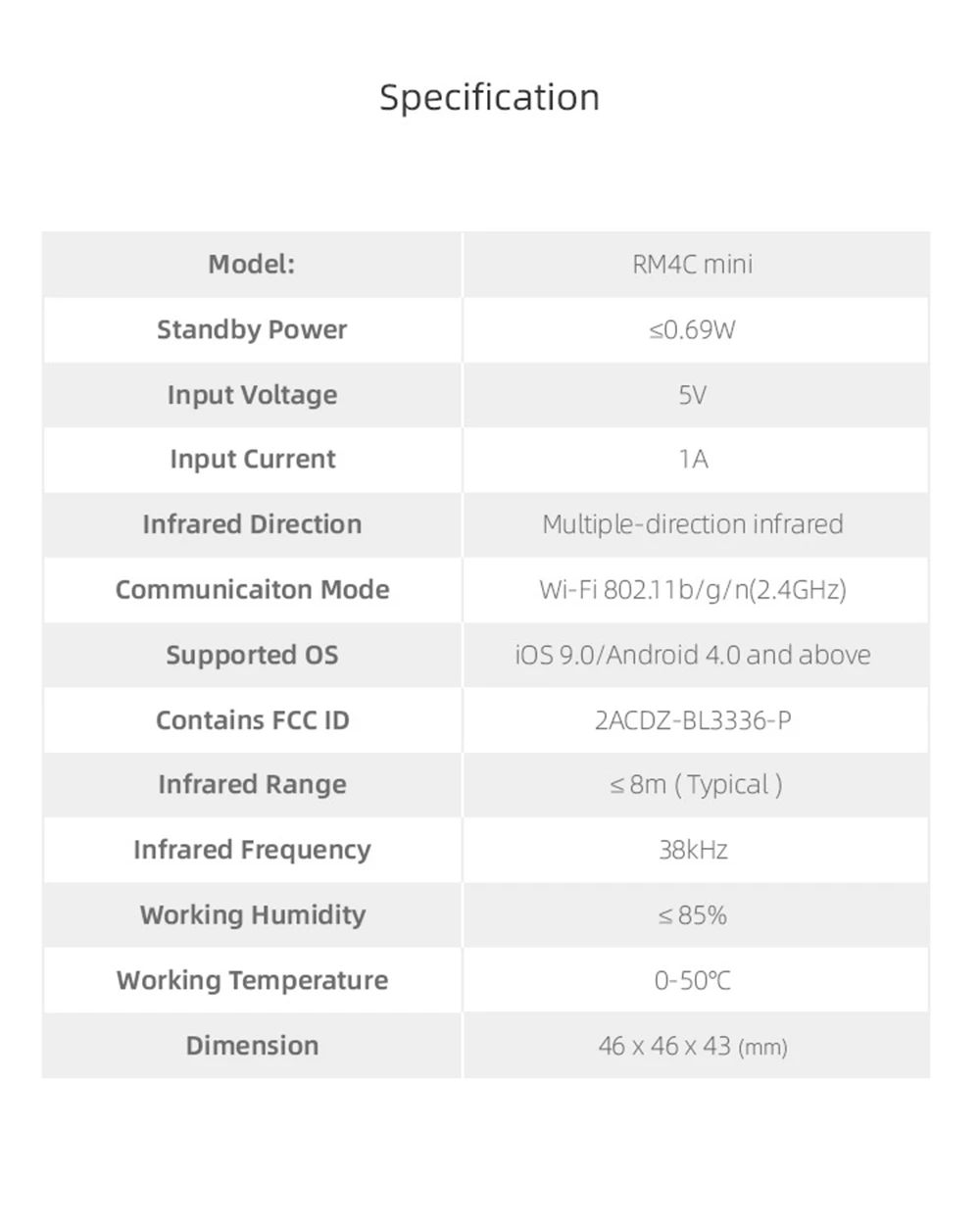
Task: Click the FCC ID 2ACDZ-BL3336-P value
Action: pyautogui.click(x=693, y=720)
